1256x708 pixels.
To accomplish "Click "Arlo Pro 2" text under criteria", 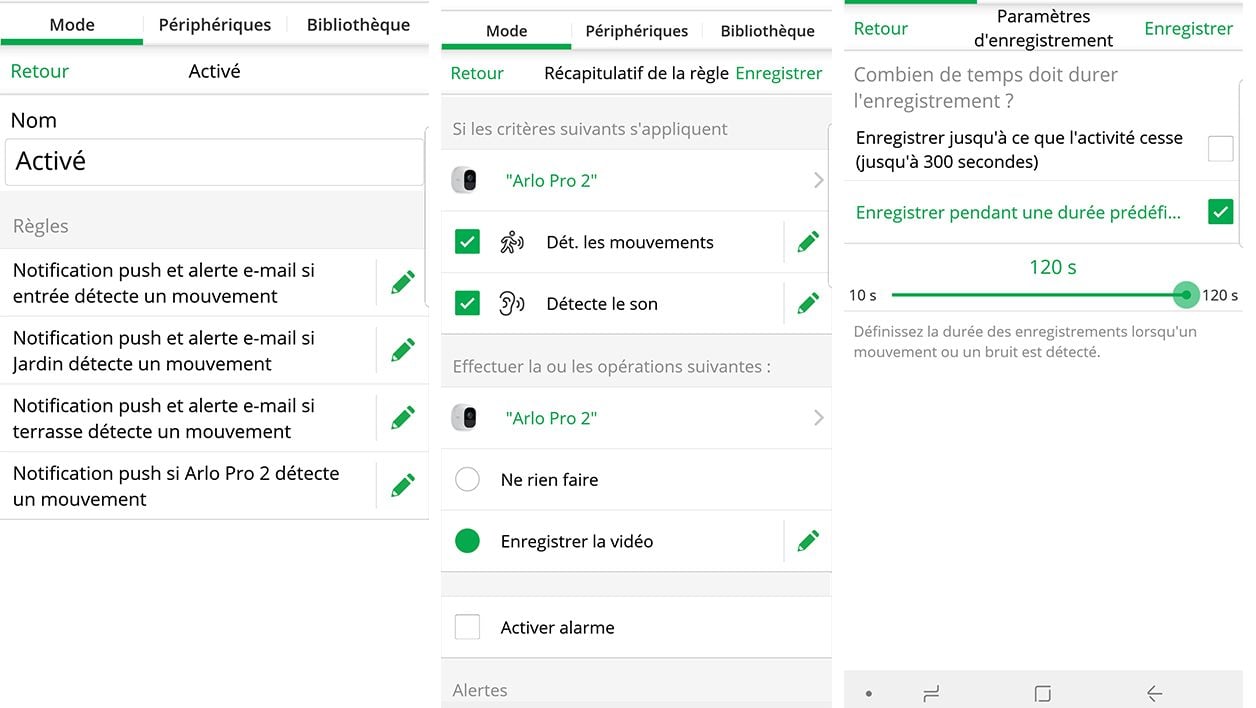I will 551,181.
